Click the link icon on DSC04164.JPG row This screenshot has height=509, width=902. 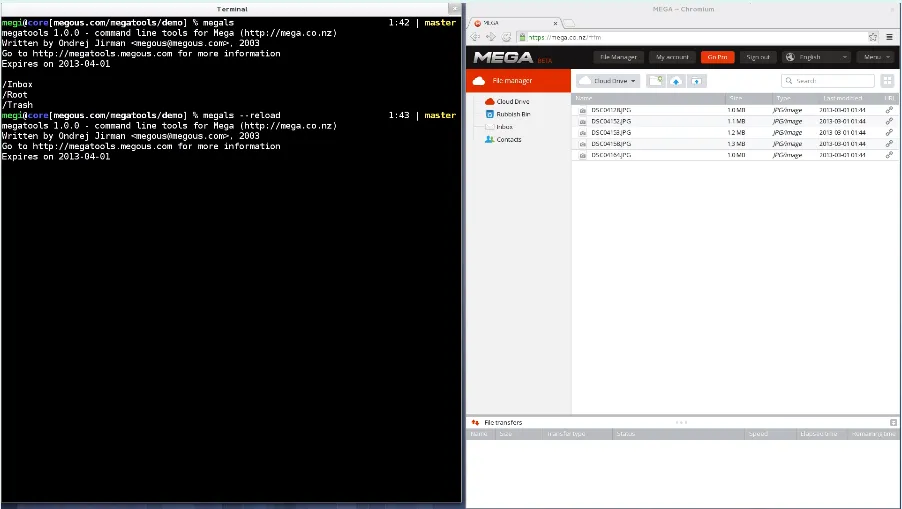tap(889, 155)
